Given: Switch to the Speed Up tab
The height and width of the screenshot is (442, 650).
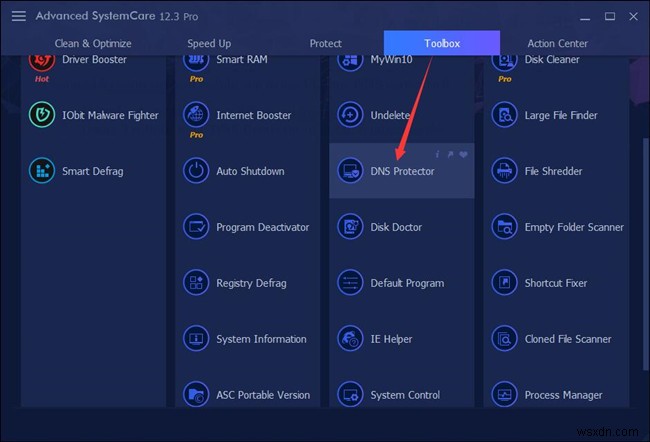Looking at the screenshot, I should 209,43.
